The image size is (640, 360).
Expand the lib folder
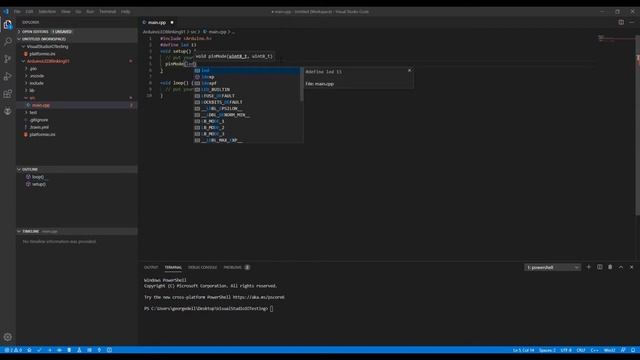point(77,91)
